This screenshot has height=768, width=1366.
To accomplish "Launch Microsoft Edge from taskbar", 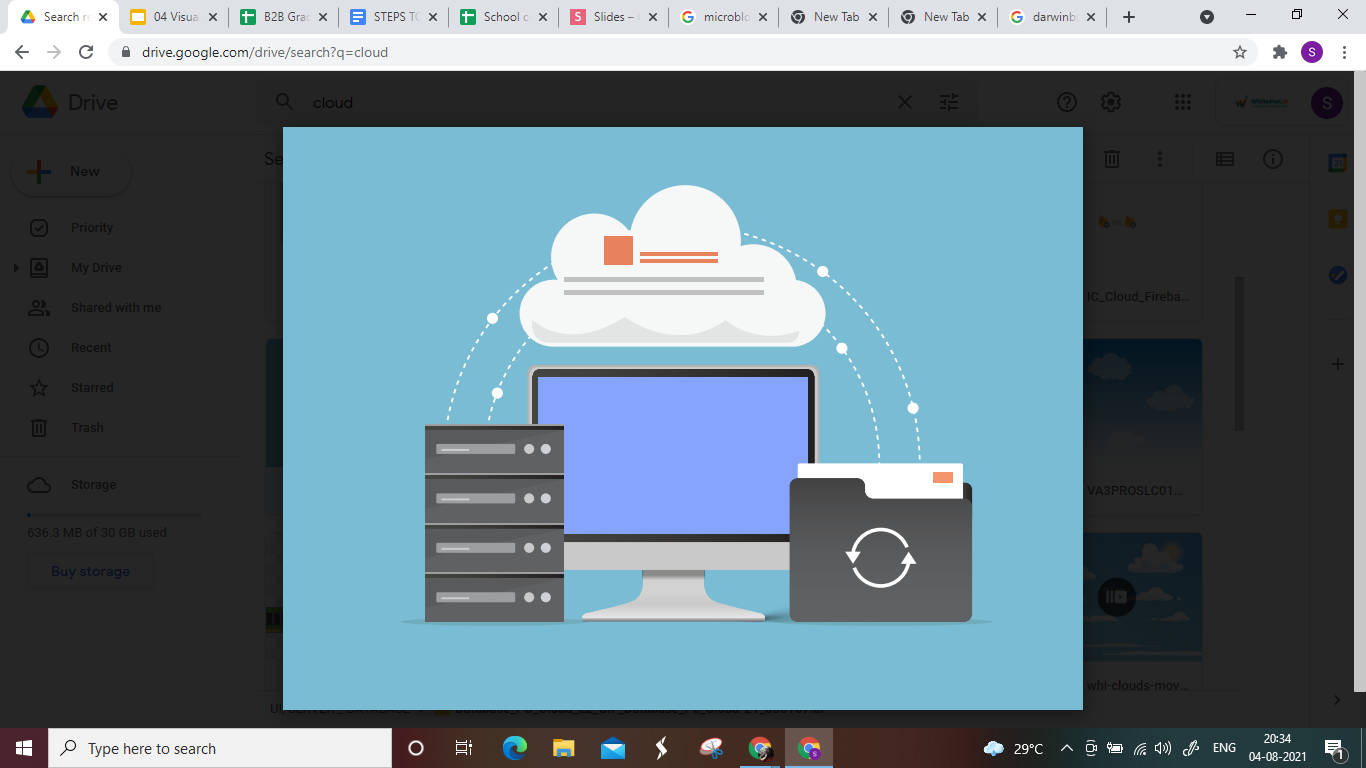I will (x=515, y=748).
